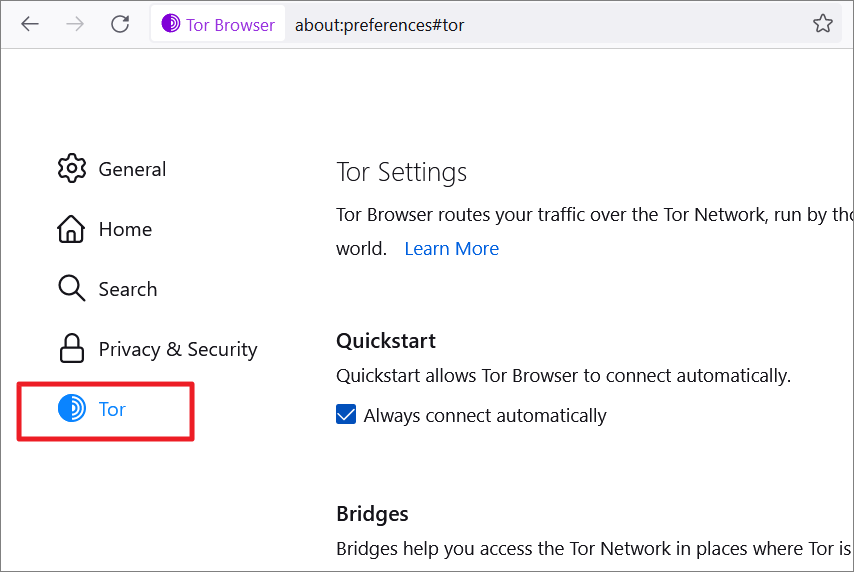Click the Home house icon
Image resolution: width=854 pixels, height=572 pixels.
[71, 229]
